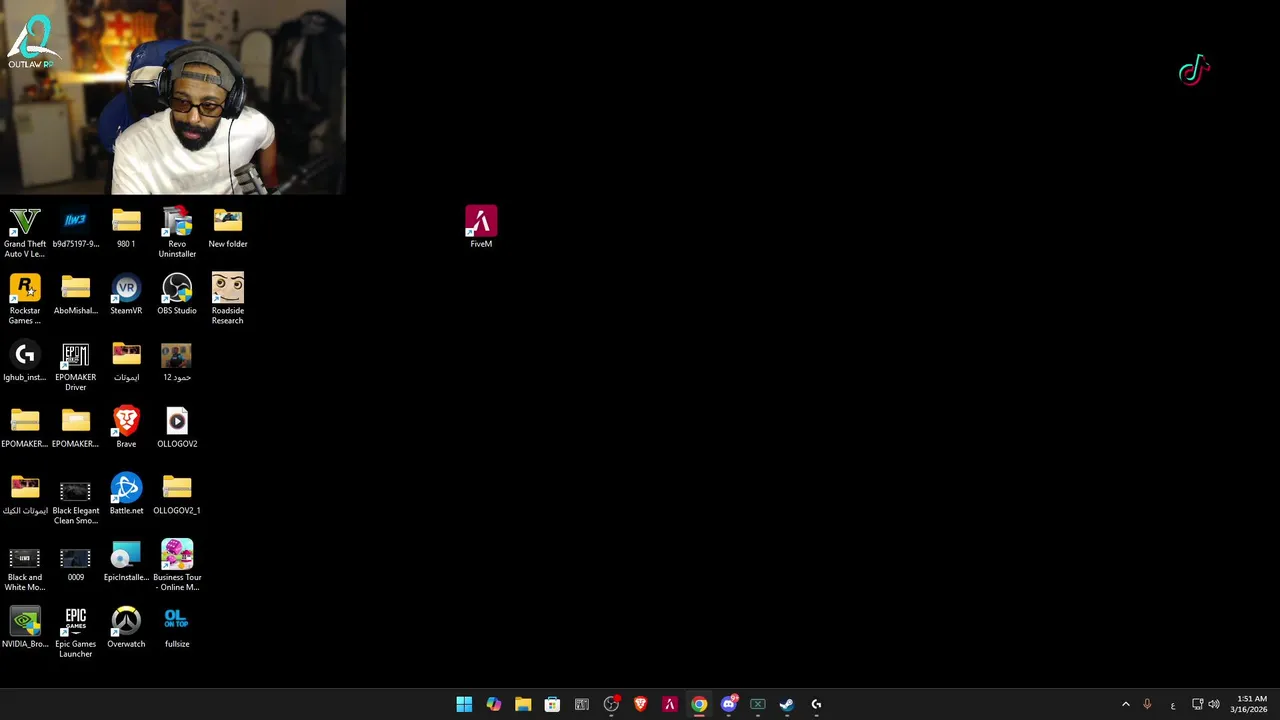Select the OLLOGOV2_1 folder
The image size is (1280, 720).
(x=177, y=495)
